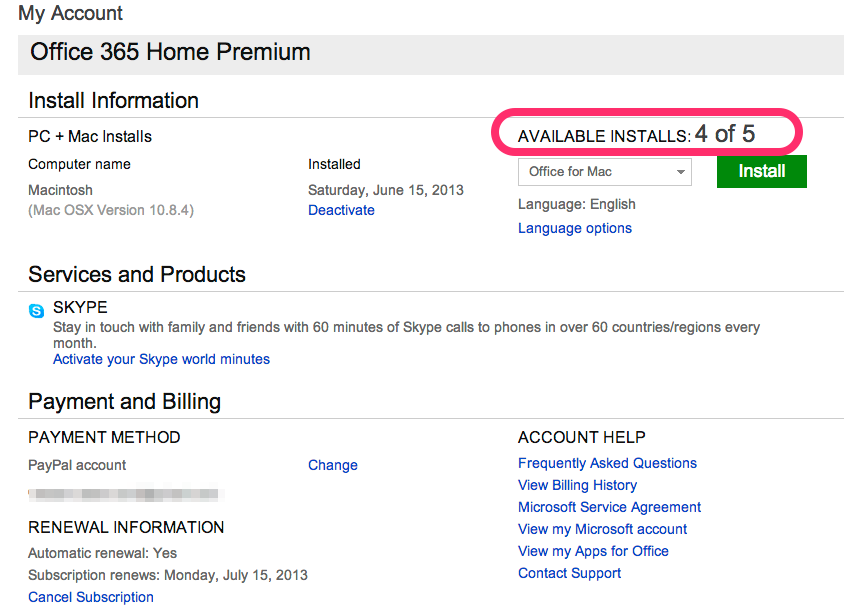The width and height of the screenshot is (844, 607).
Task: Select '(Mac OSX Version 10.8.4)' text
Action: pos(111,210)
